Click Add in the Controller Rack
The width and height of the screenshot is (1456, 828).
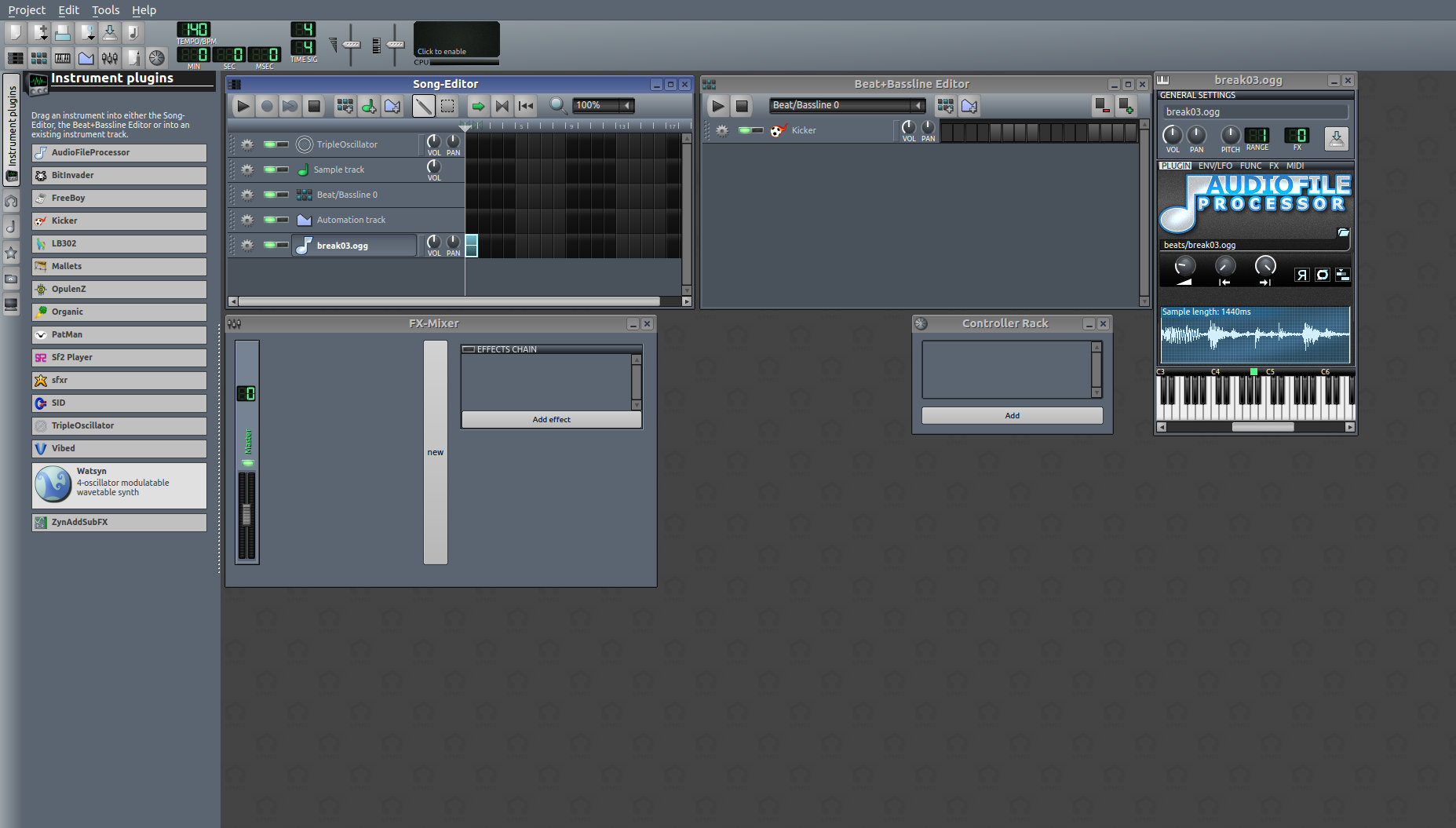pos(1012,416)
